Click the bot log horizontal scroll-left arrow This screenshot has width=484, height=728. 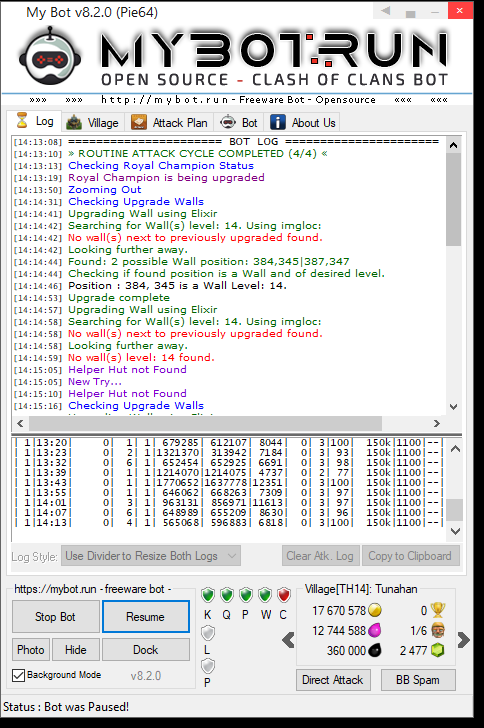[x=20, y=423]
